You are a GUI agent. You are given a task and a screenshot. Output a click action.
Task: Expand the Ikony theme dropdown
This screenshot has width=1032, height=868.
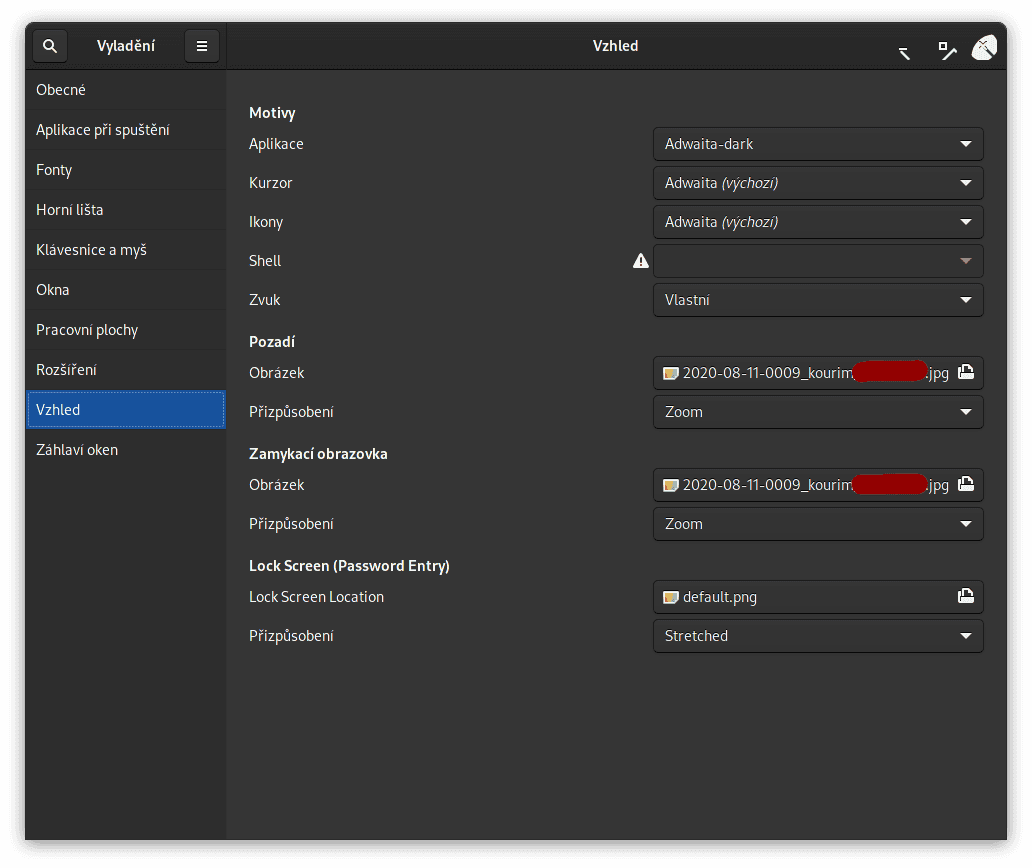[818, 222]
